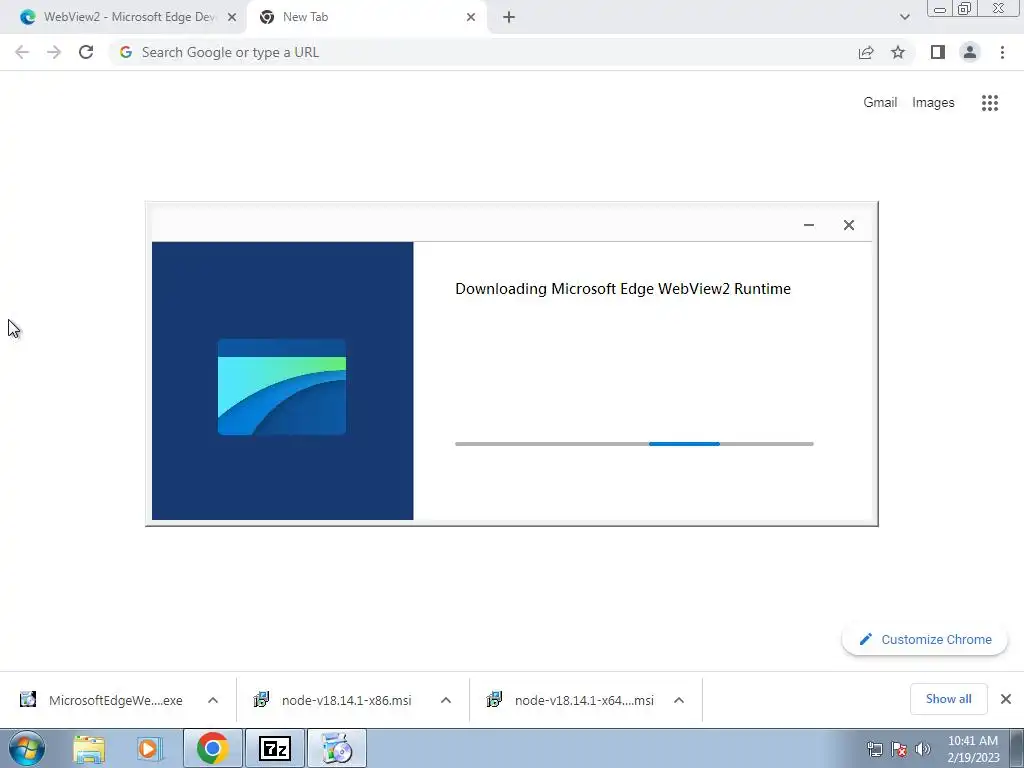This screenshot has width=1024, height=768.
Task: Click the WebView2 download progress bar
Action: pos(634,444)
